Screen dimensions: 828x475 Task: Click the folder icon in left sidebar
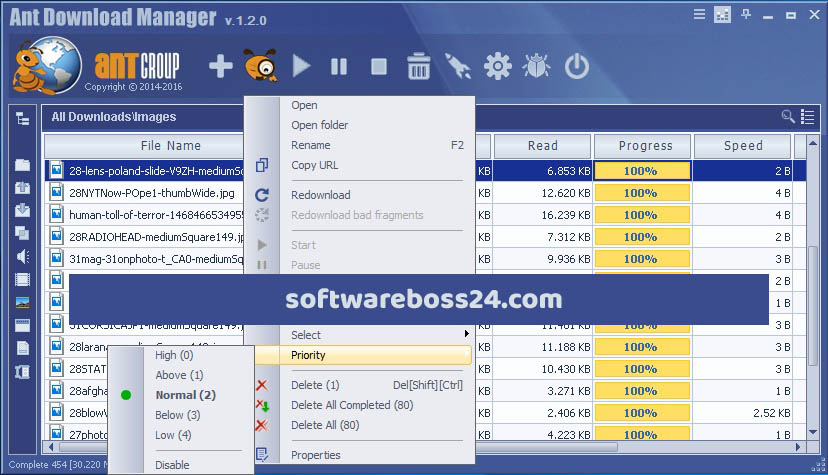tap(22, 165)
